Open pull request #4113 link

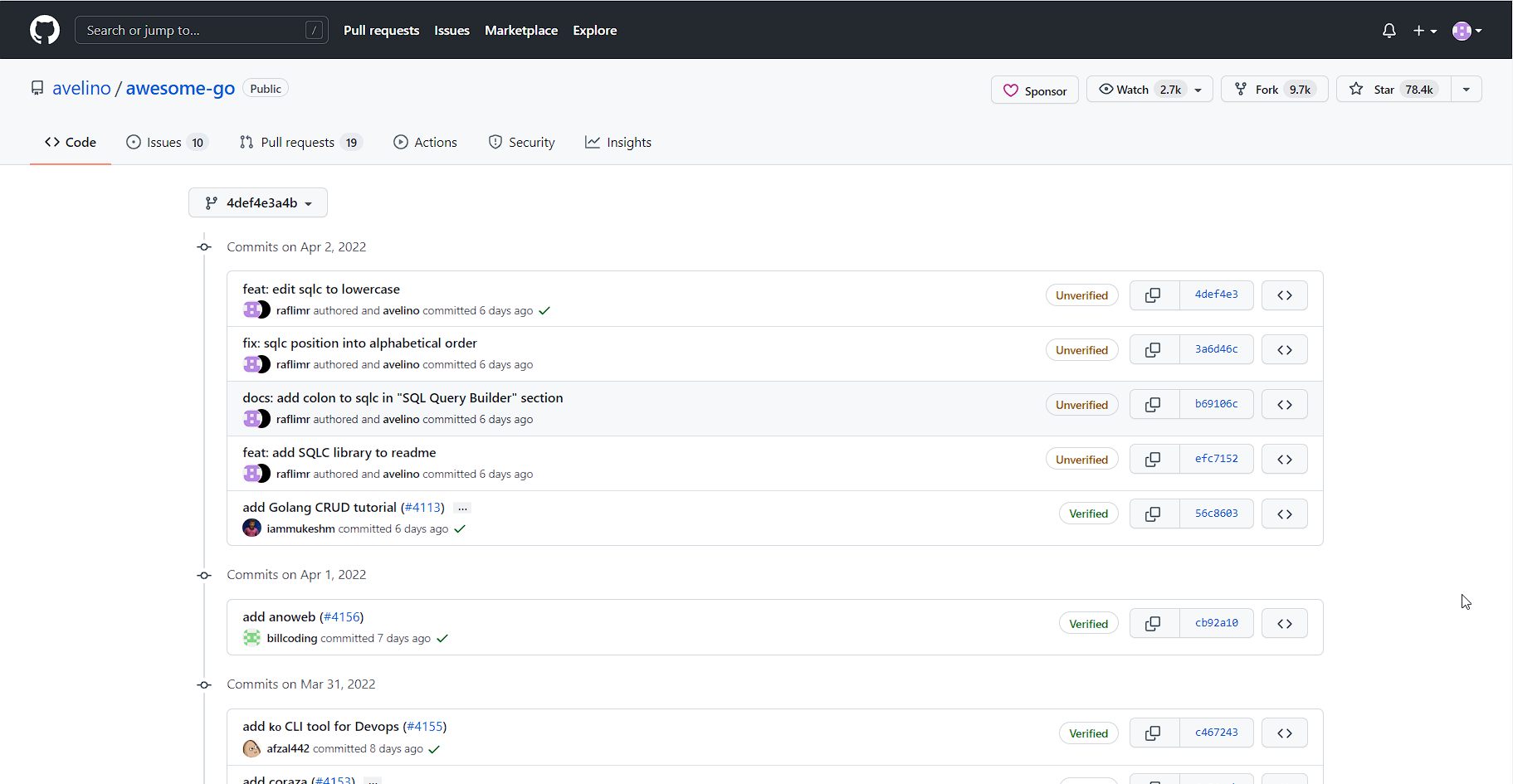click(422, 508)
